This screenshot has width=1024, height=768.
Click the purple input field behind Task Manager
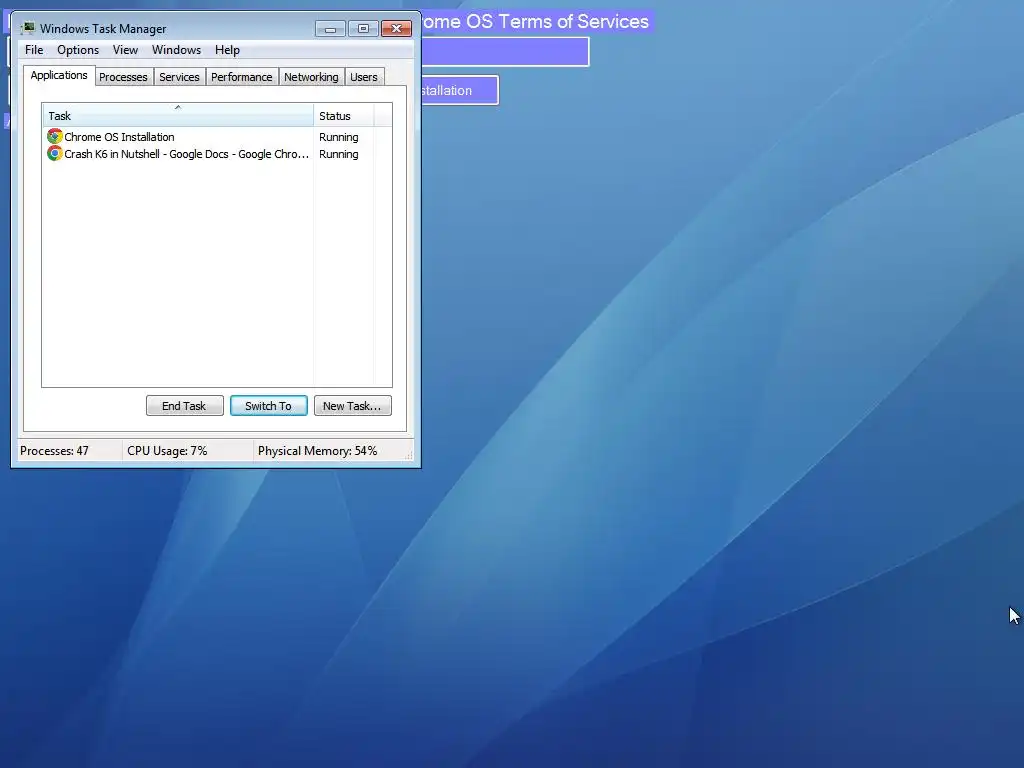[505, 52]
